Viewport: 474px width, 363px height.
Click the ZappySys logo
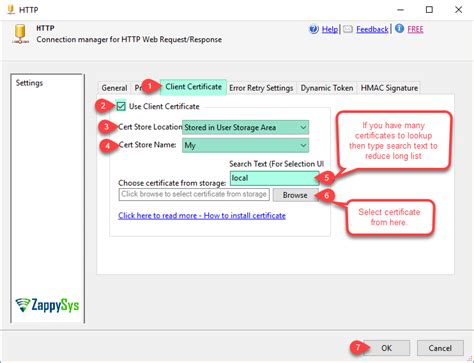(x=47, y=305)
